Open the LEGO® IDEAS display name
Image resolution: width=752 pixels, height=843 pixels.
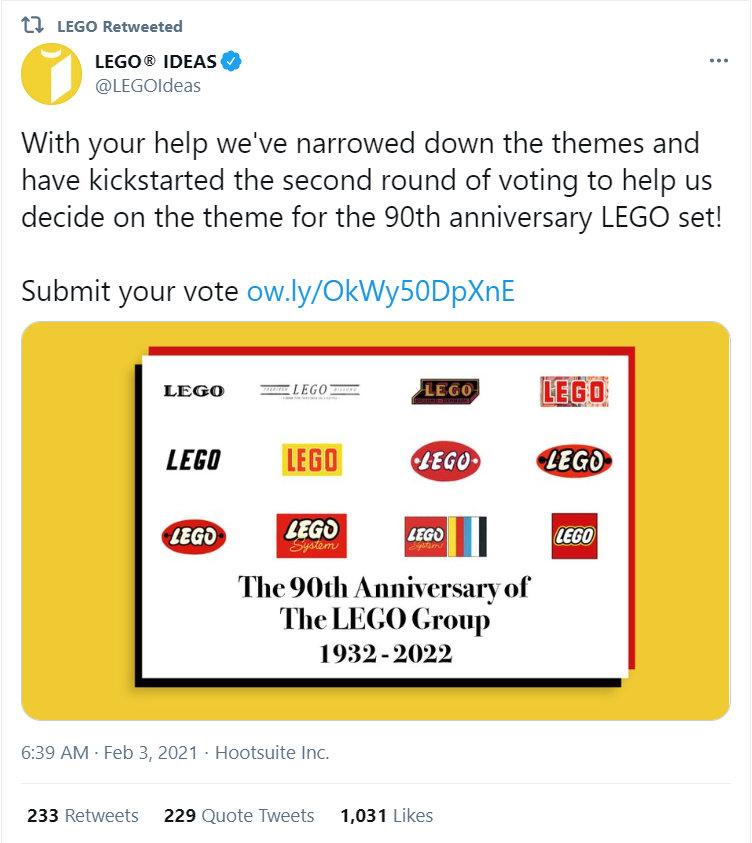(x=162, y=62)
